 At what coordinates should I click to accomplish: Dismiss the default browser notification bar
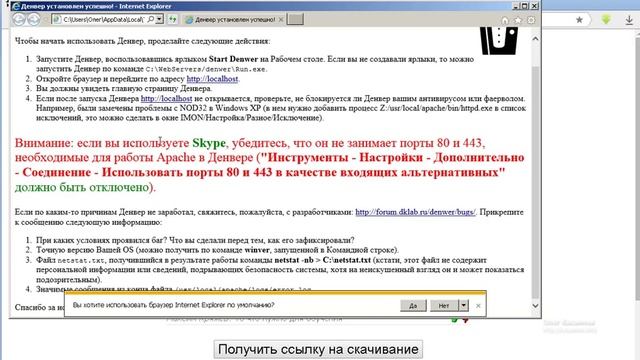pyautogui.click(x=478, y=305)
